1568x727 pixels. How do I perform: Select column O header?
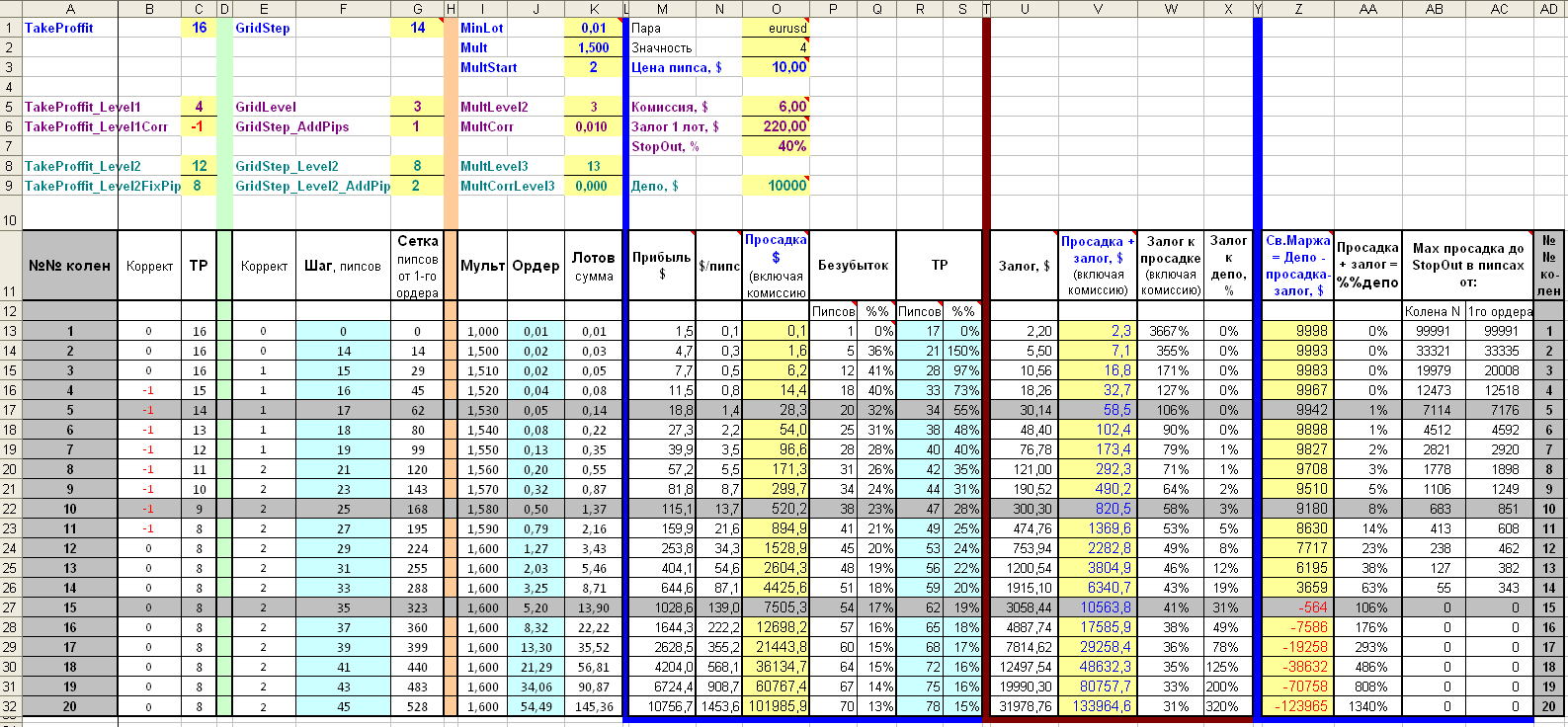click(776, 9)
